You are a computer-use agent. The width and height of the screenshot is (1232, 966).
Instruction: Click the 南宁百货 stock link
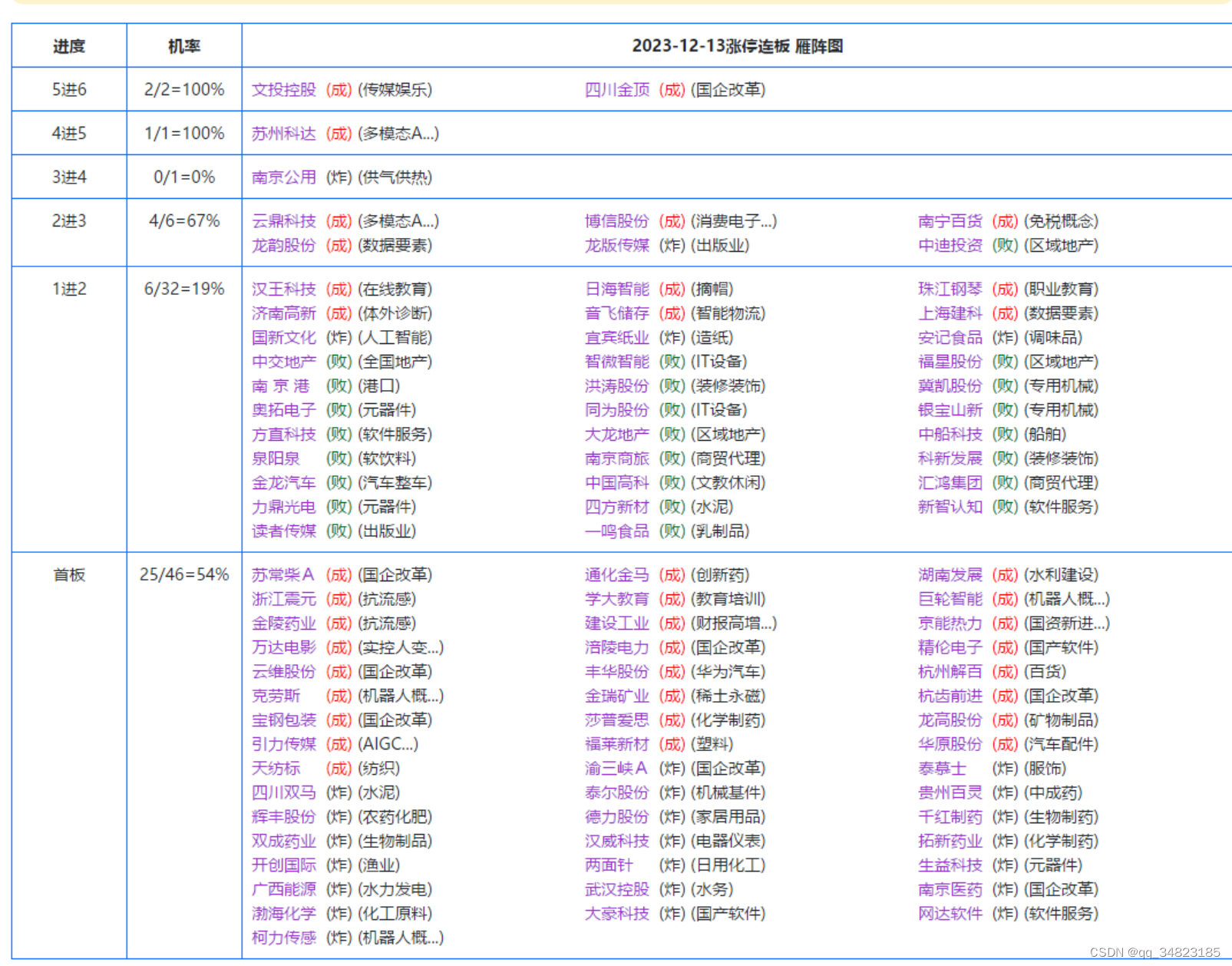pos(950,221)
